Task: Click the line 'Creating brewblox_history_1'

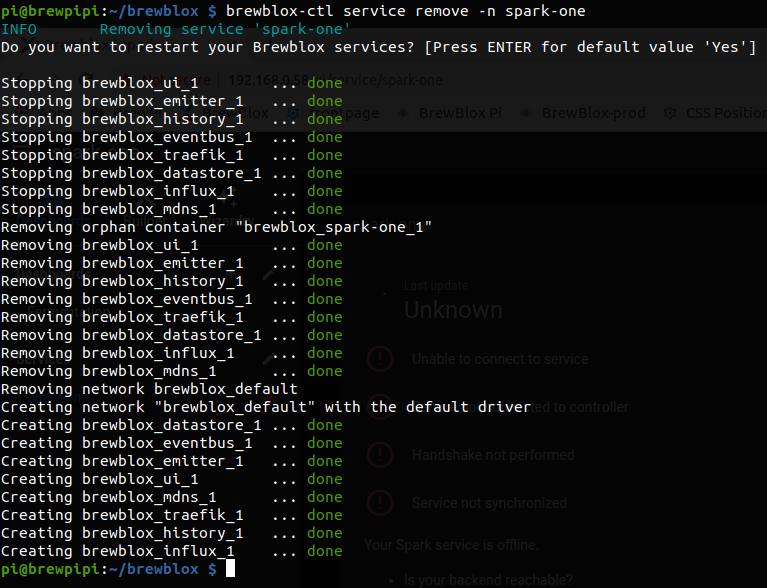Action: coord(172,533)
